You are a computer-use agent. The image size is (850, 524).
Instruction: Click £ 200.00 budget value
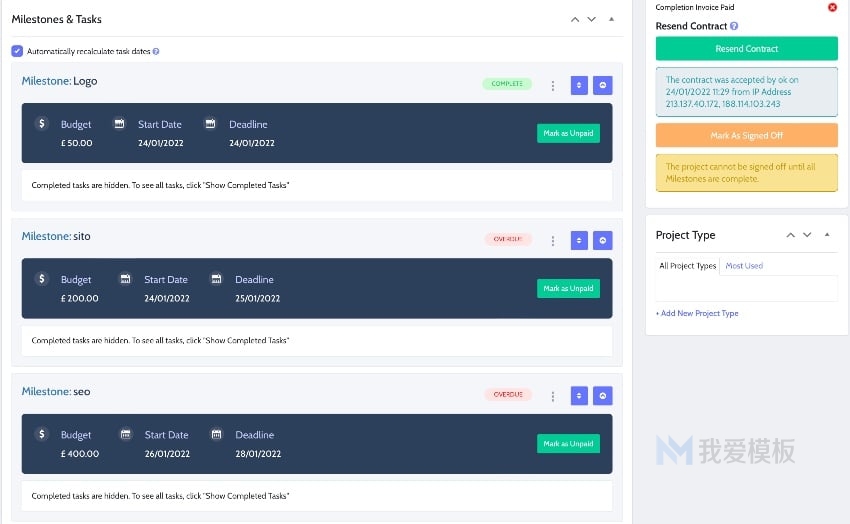click(x=79, y=298)
